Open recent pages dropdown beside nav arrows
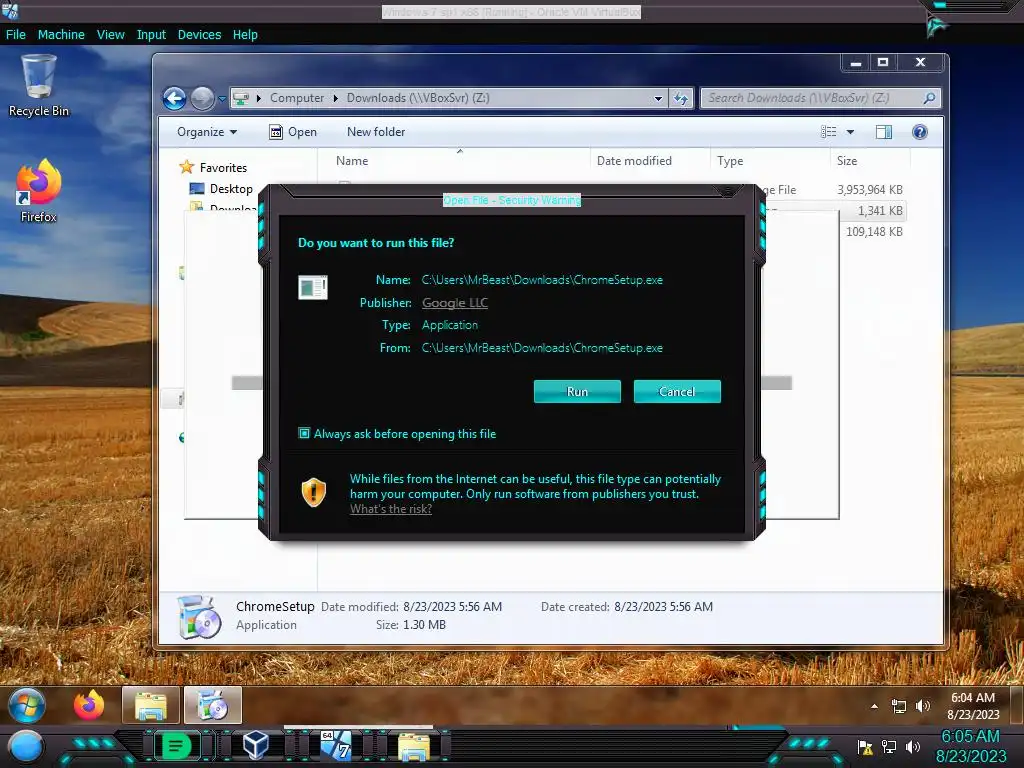The image size is (1024, 768). (222, 99)
